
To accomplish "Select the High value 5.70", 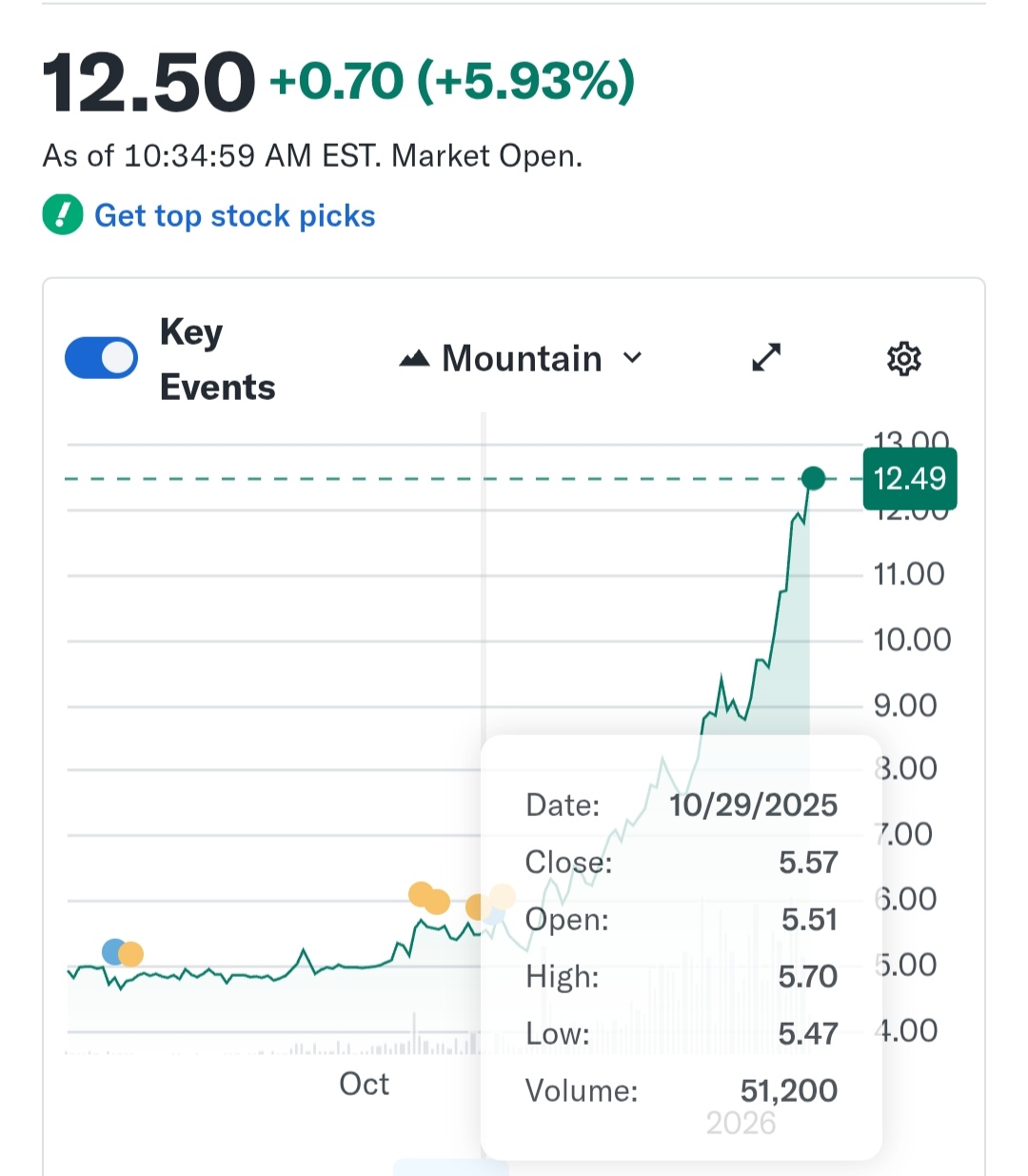I will pos(808,977).
